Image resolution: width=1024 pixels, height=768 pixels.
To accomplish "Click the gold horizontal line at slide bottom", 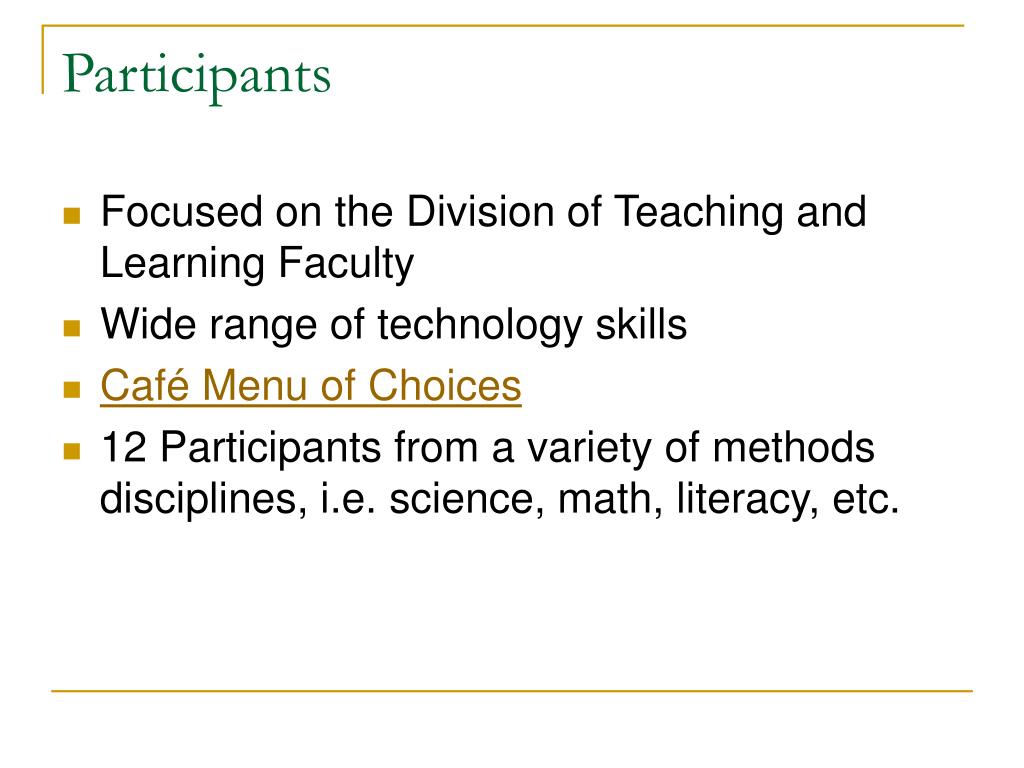I will click(512, 690).
